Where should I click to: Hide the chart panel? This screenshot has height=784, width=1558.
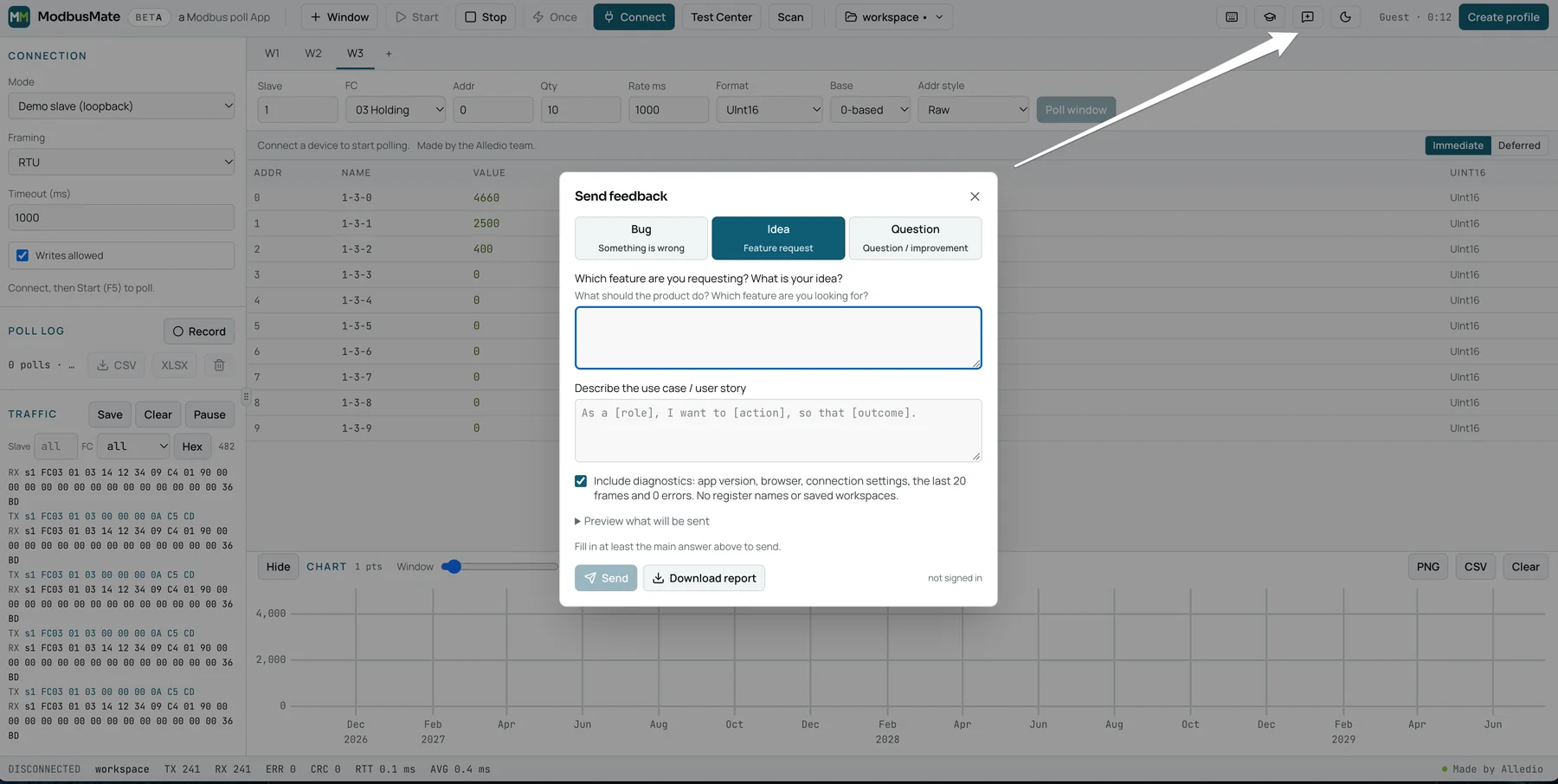pyautogui.click(x=278, y=567)
